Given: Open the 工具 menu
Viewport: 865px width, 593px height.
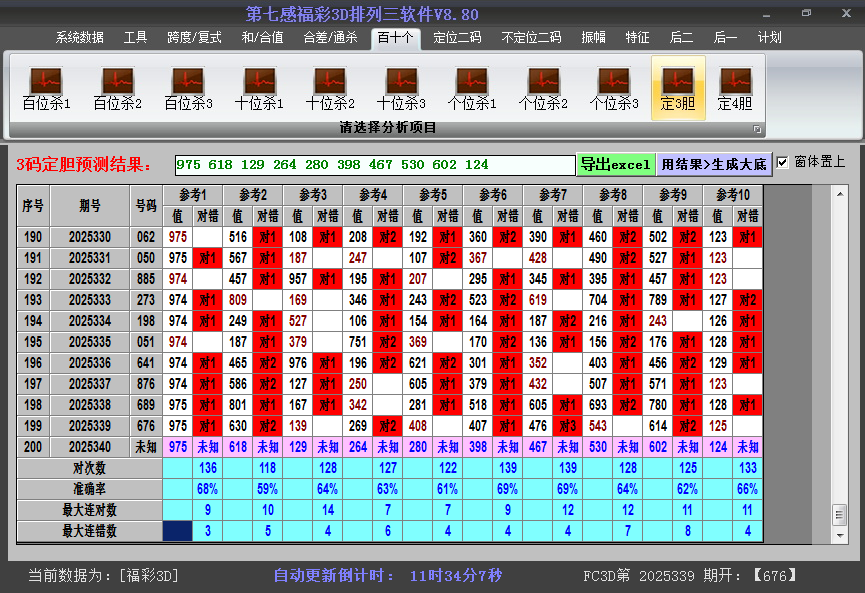Looking at the screenshot, I should [x=136, y=37].
